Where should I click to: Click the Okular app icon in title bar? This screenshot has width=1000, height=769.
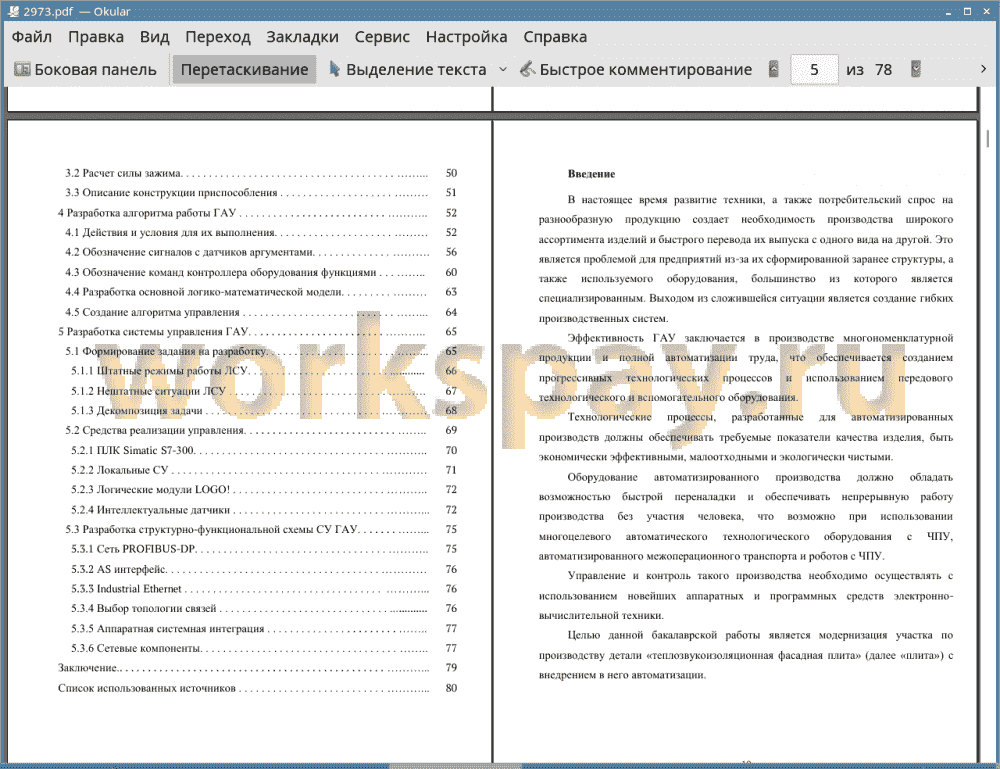13,11
